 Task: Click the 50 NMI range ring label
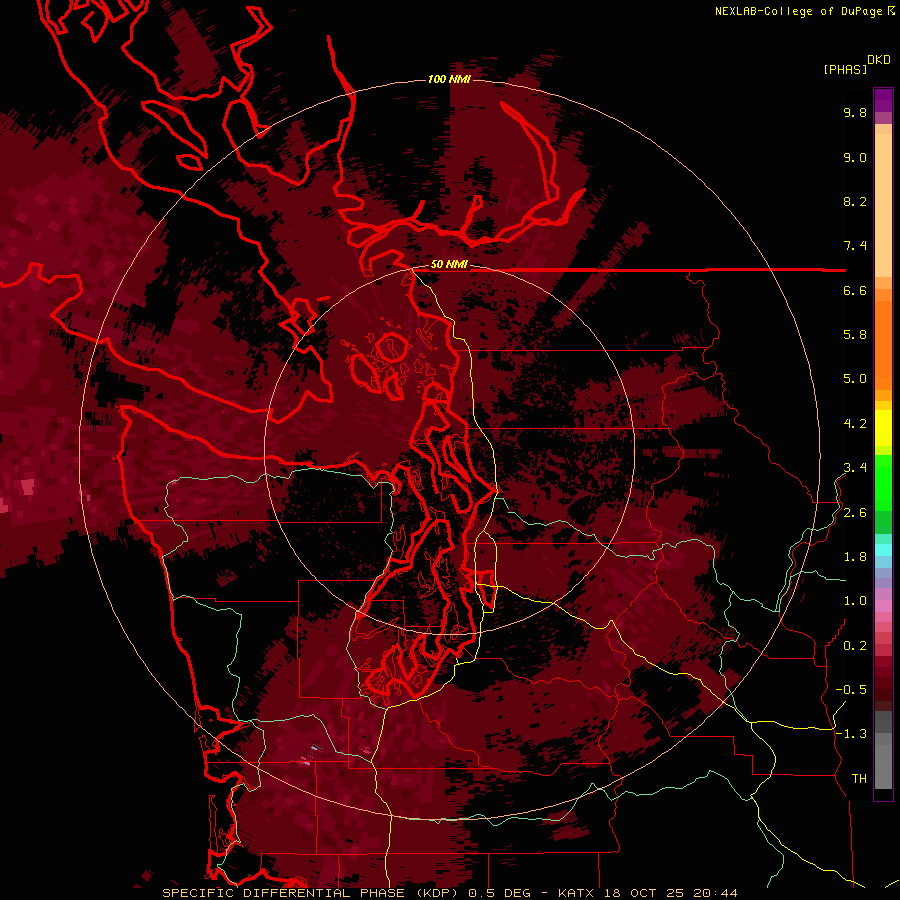pos(449,265)
